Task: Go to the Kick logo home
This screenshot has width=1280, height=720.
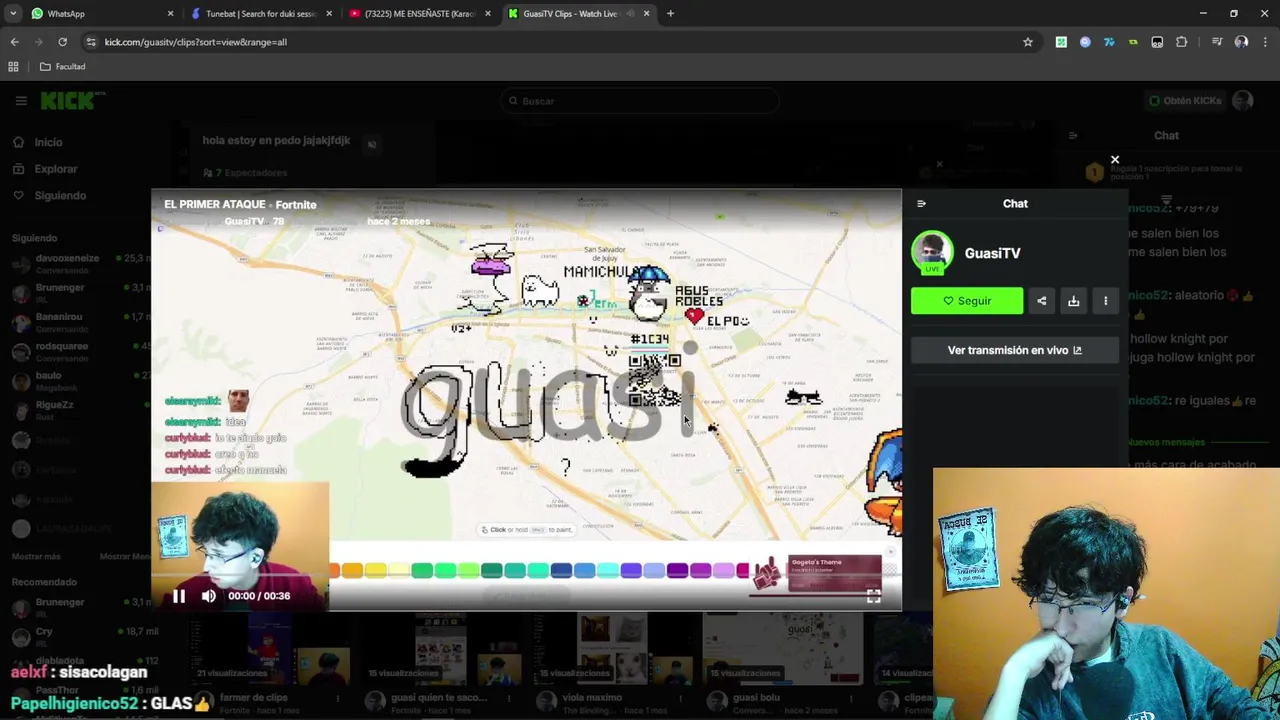Action: 71,101
